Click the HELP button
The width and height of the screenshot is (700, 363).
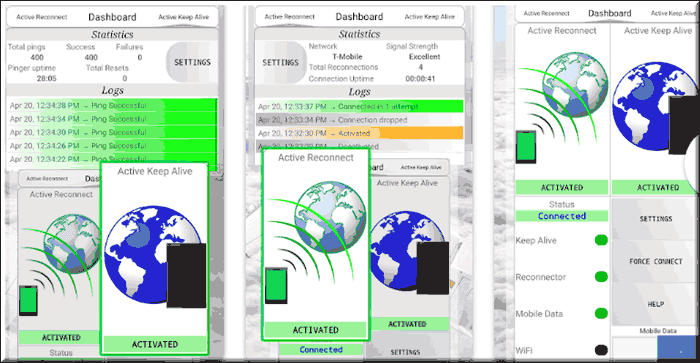click(656, 304)
